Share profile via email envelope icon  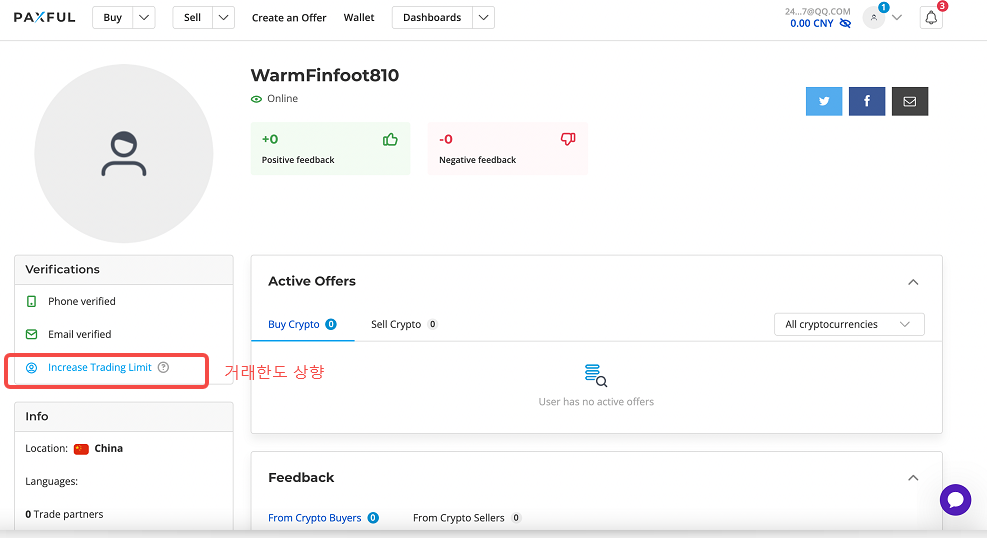(x=910, y=101)
